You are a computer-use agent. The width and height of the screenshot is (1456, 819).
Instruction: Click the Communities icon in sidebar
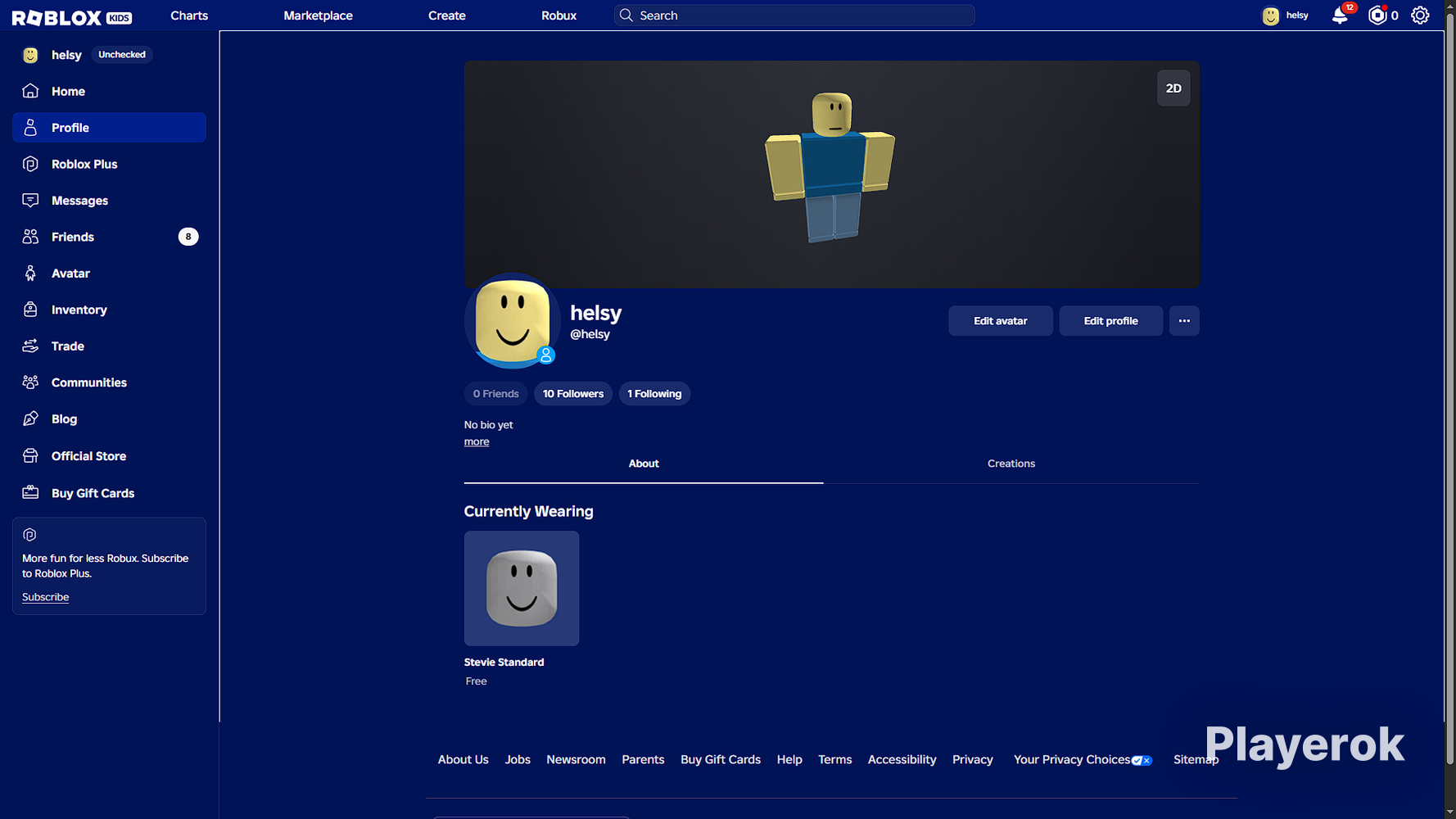pyautogui.click(x=30, y=382)
